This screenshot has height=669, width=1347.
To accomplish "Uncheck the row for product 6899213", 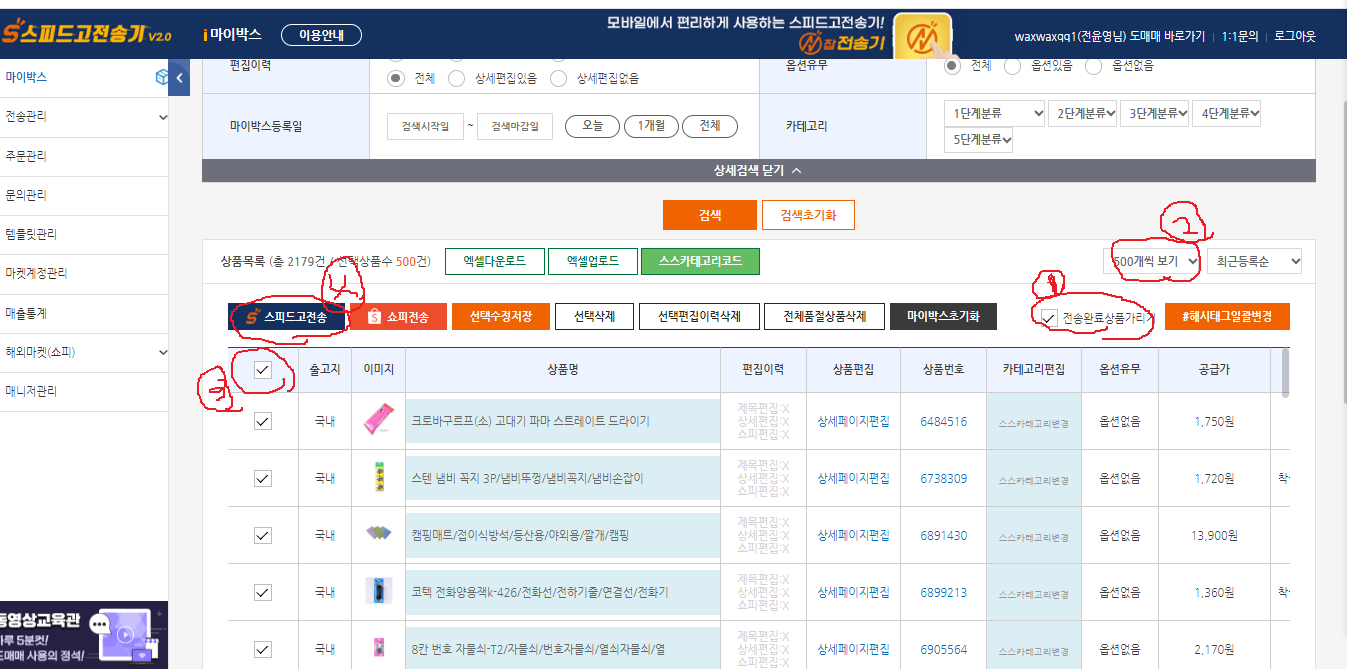I will (262, 592).
